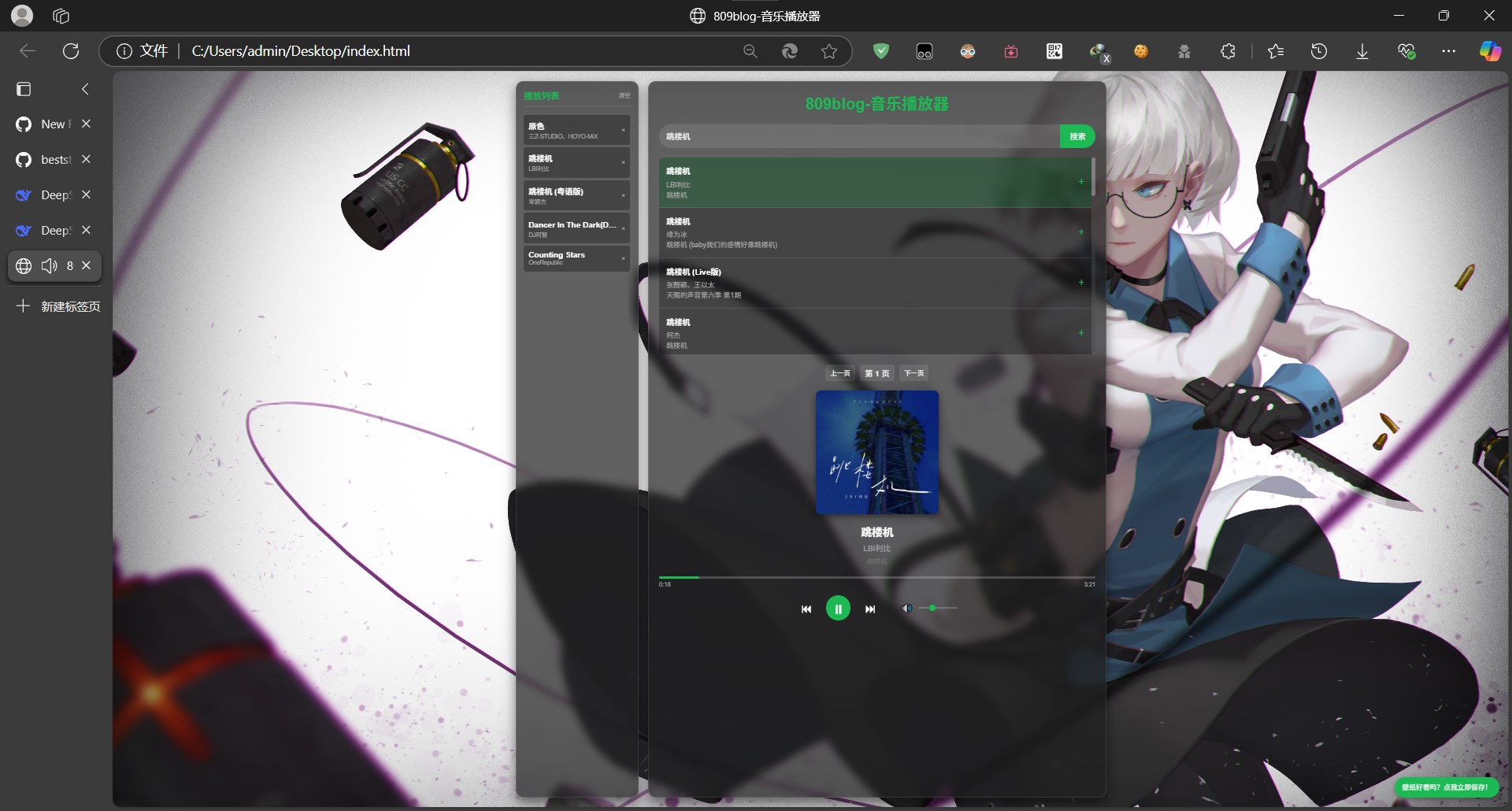Select the 跳楼机 (Live版) search result
This screenshot has height=811, width=1512.
coord(875,283)
